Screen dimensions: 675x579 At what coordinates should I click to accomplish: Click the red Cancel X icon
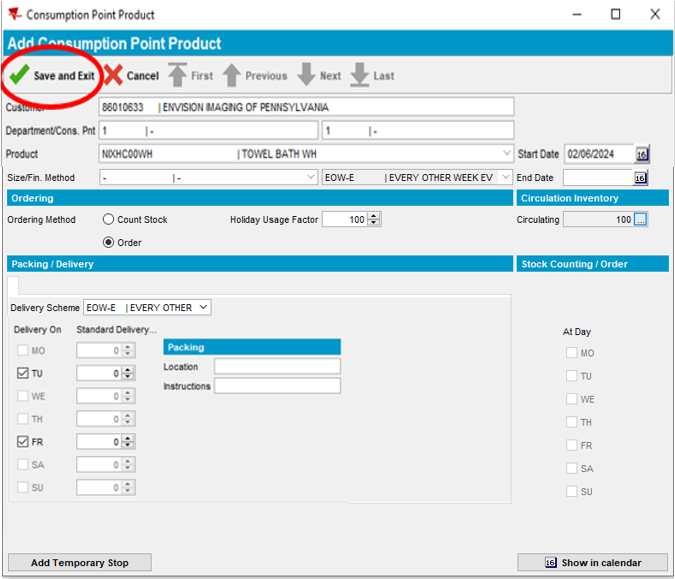[x=113, y=76]
